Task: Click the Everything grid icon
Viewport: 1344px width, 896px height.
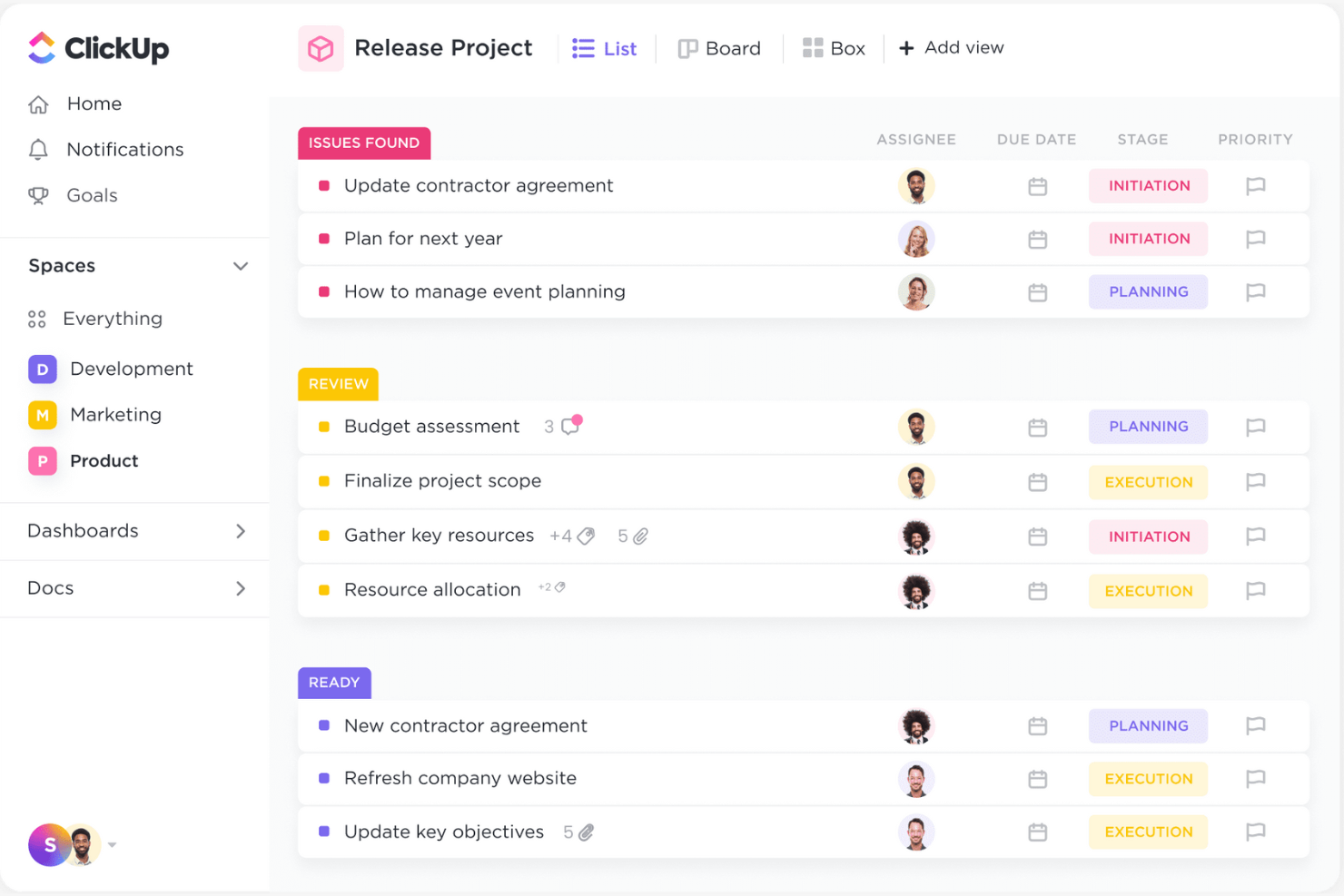Action: (x=36, y=319)
